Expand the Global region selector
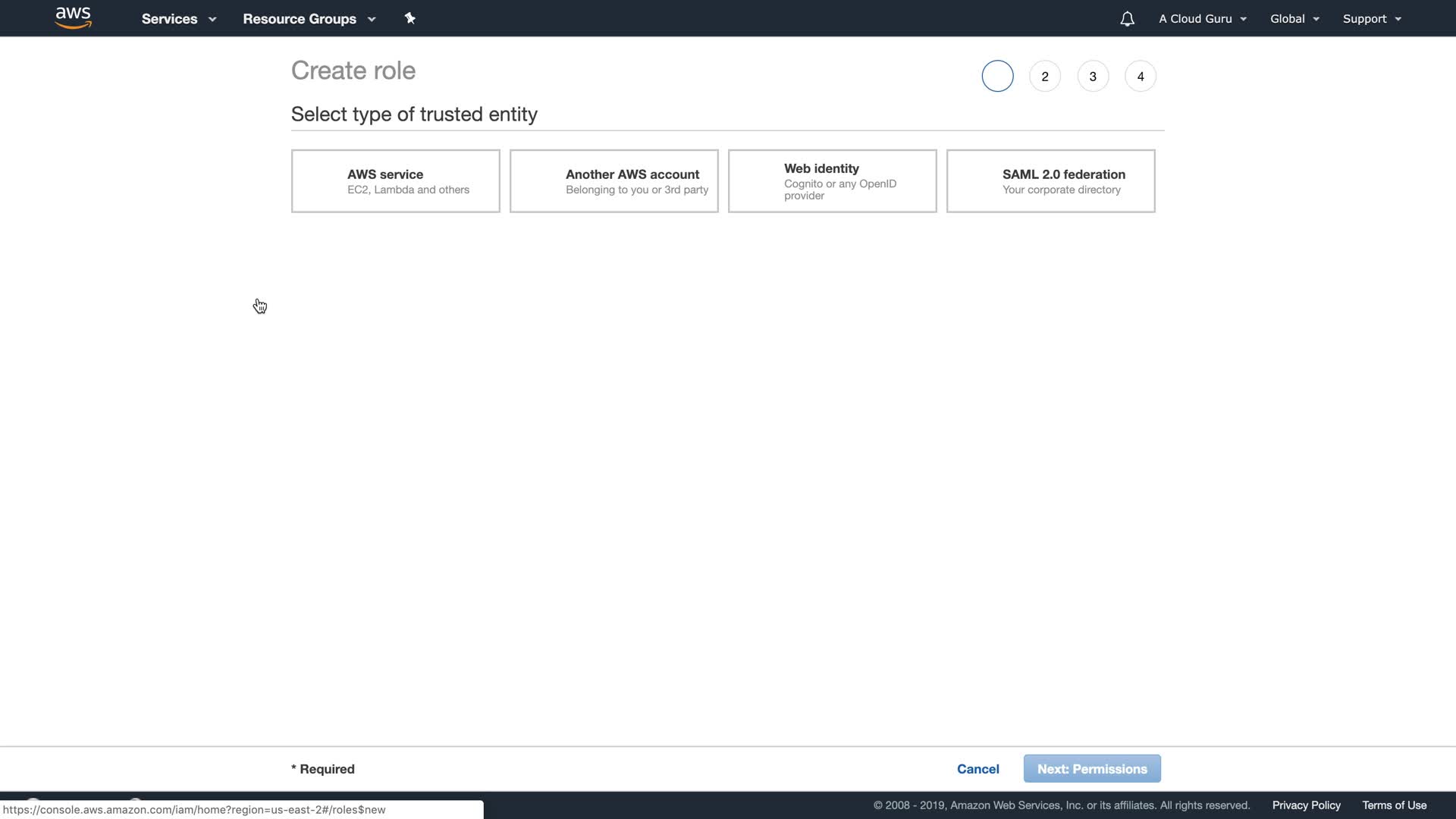This screenshot has width=1456, height=819. point(1294,19)
